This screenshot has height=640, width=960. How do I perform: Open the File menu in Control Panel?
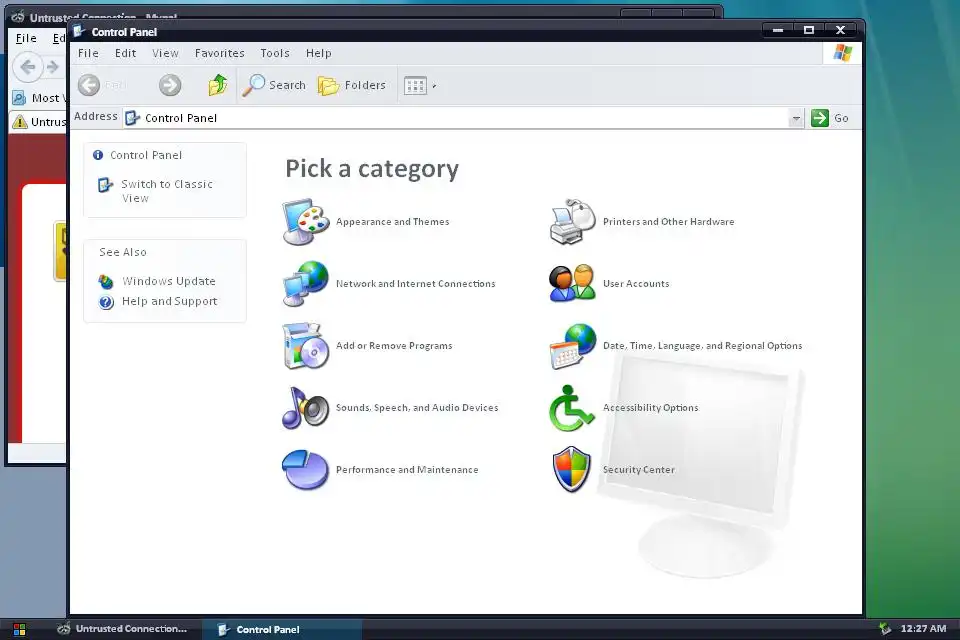(x=88, y=53)
